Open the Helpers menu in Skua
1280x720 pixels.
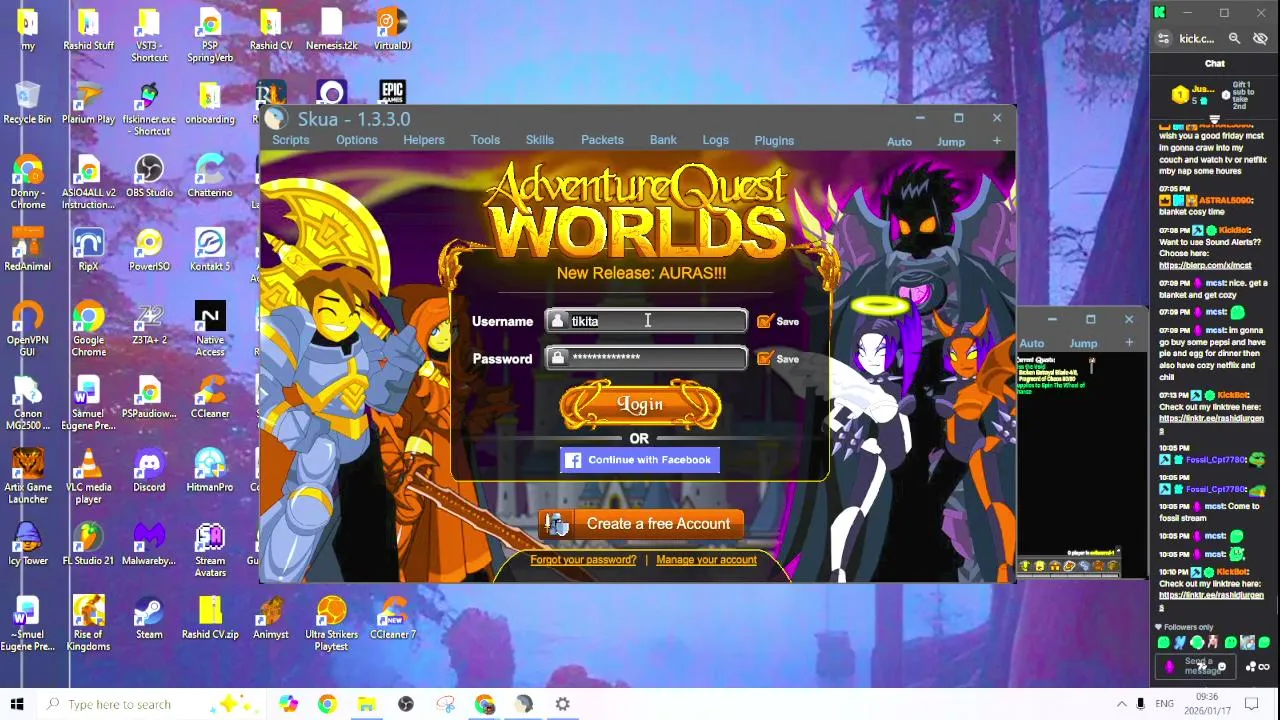423,140
